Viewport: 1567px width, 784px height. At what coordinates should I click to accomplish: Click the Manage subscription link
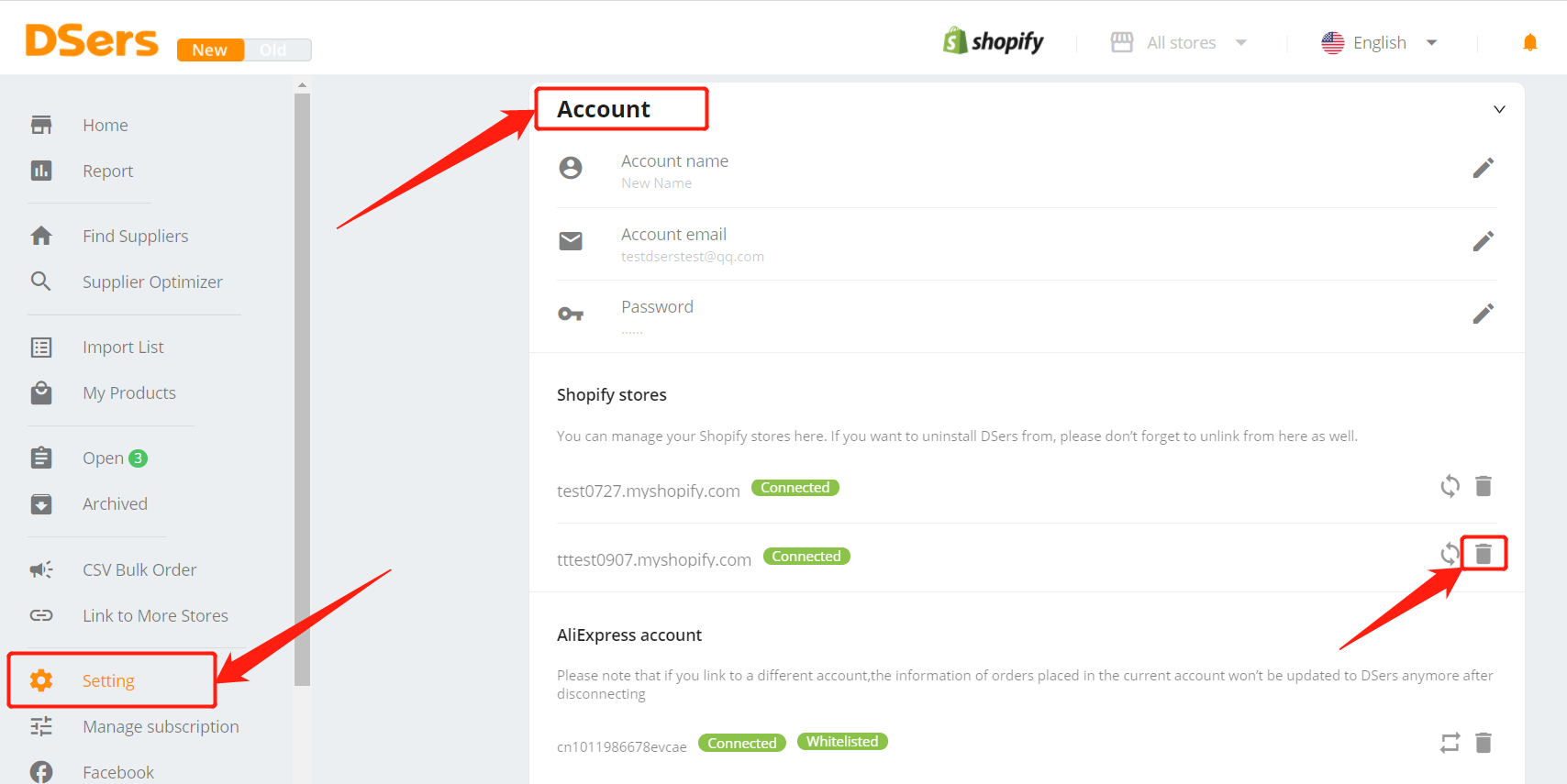[x=161, y=727]
